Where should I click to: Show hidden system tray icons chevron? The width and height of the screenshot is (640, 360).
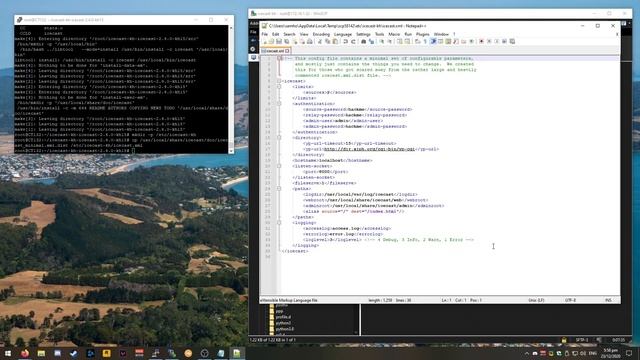pos(527,353)
